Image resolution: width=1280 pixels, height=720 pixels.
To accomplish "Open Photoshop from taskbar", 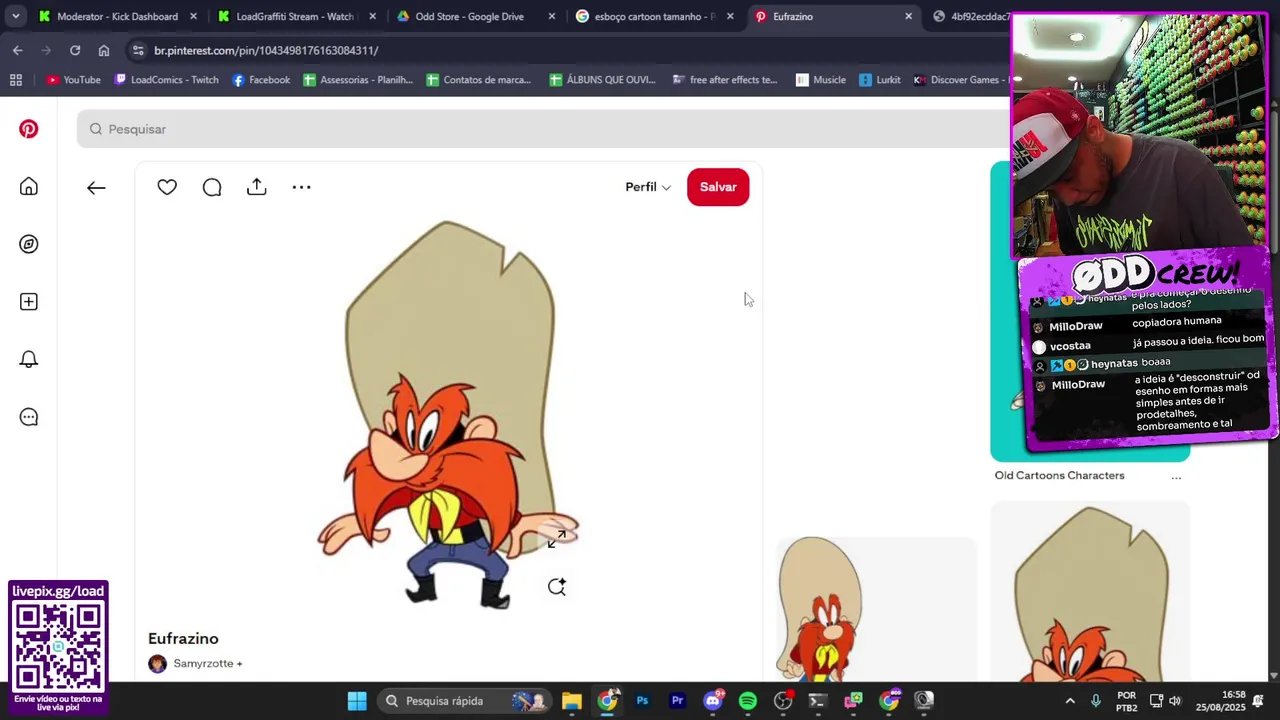I will (642, 701).
